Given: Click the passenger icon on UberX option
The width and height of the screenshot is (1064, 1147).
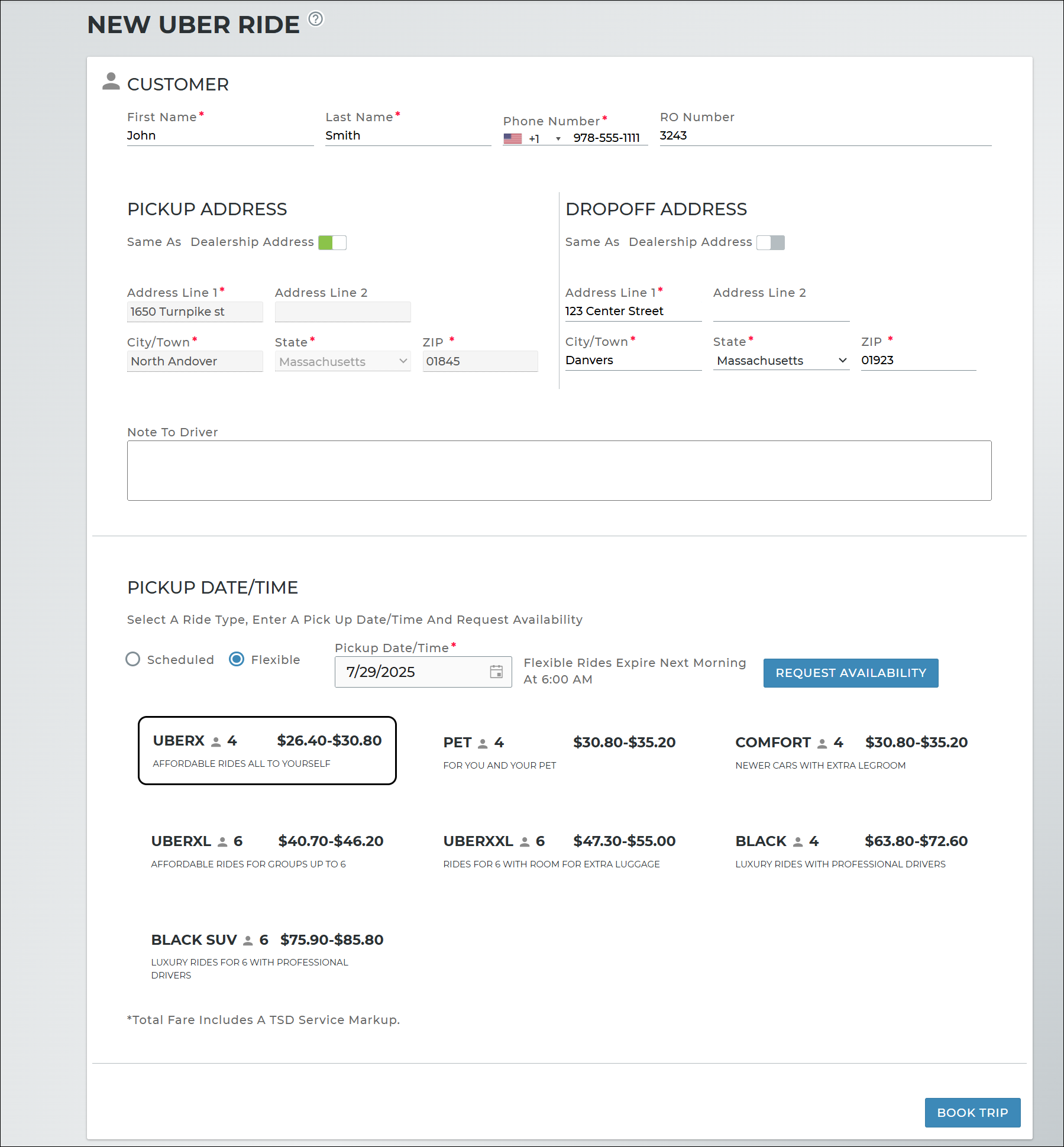Looking at the screenshot, I should 216,741.
